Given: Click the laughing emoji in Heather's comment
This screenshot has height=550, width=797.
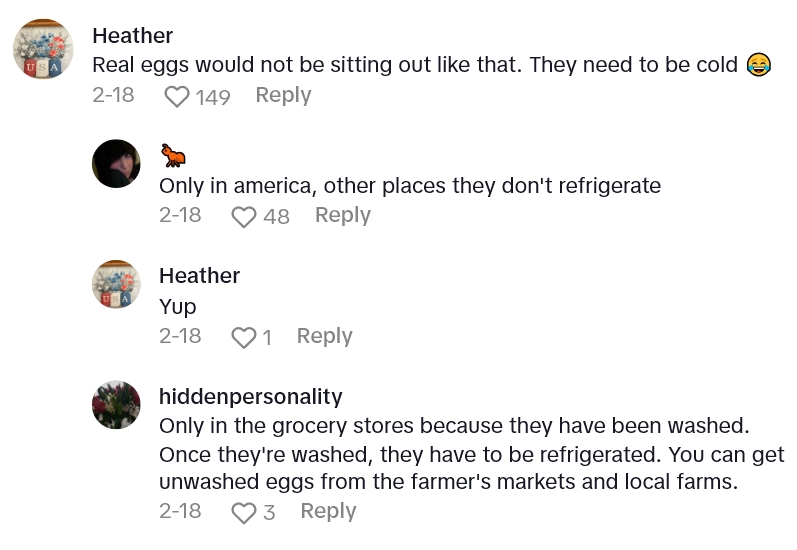Looking at the screenshot, I should (759, 65).
